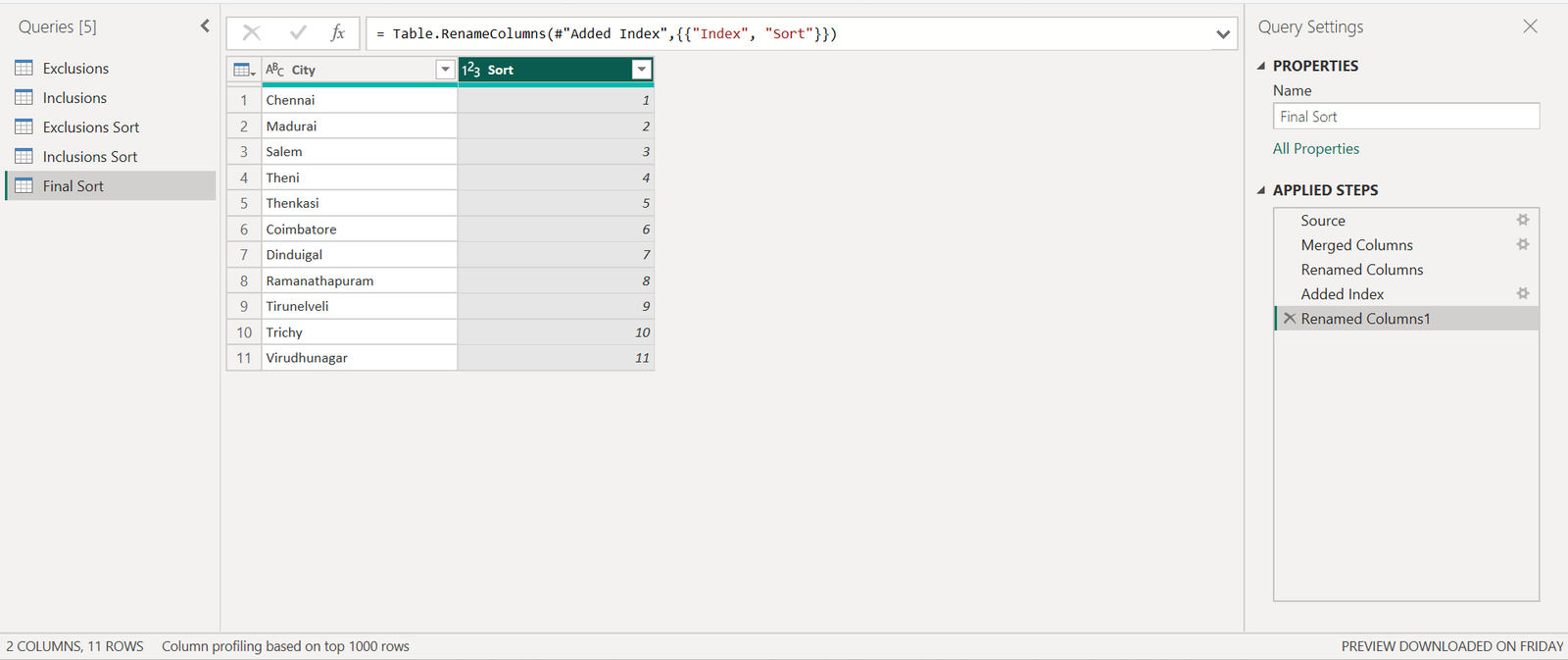The height and width of the screenshot is (660, 1568).
Task: Select the Renamed Columns1 applied step
Action: [x=1406, y=318]
